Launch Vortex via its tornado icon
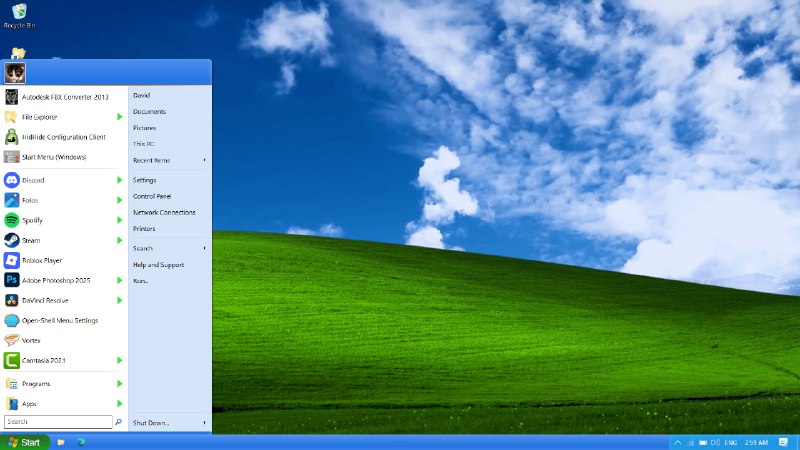The width and height of the screenshot is (800, 450). click(x=11, y=340)
